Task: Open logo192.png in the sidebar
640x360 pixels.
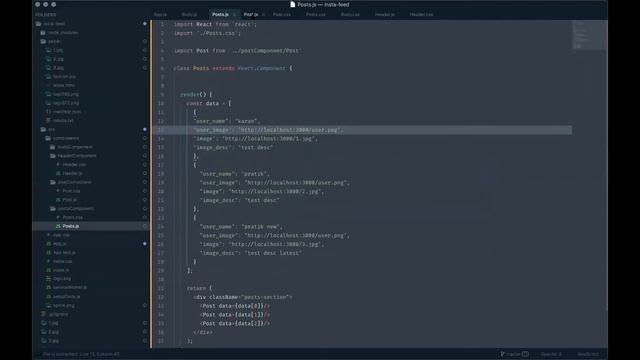Action: 65,94
